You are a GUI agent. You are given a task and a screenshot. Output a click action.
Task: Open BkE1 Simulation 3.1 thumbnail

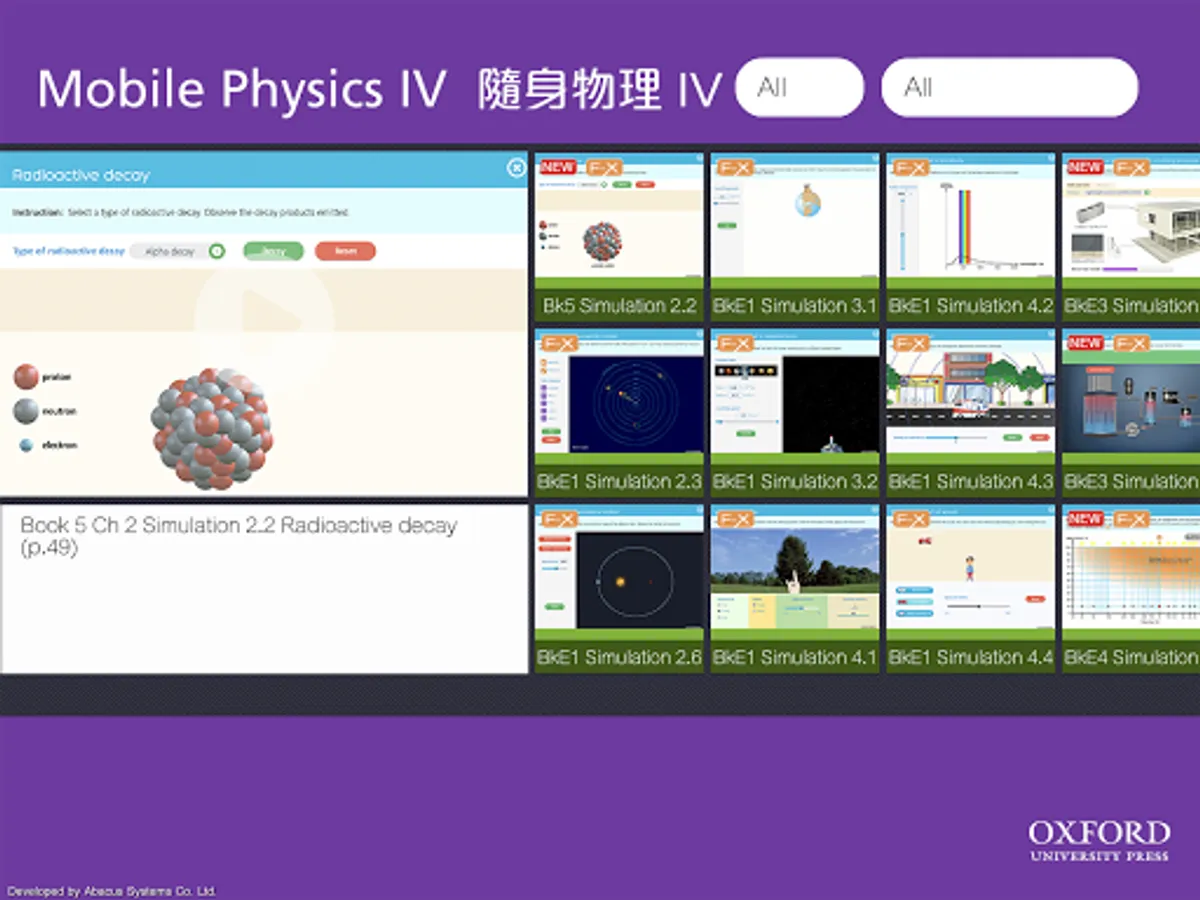click(795, 237)
